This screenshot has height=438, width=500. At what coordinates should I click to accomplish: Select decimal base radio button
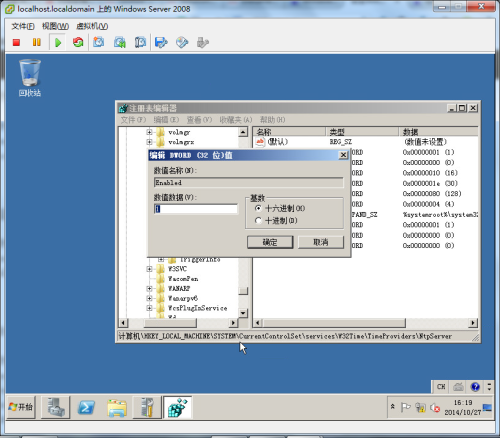click(258, 221)
